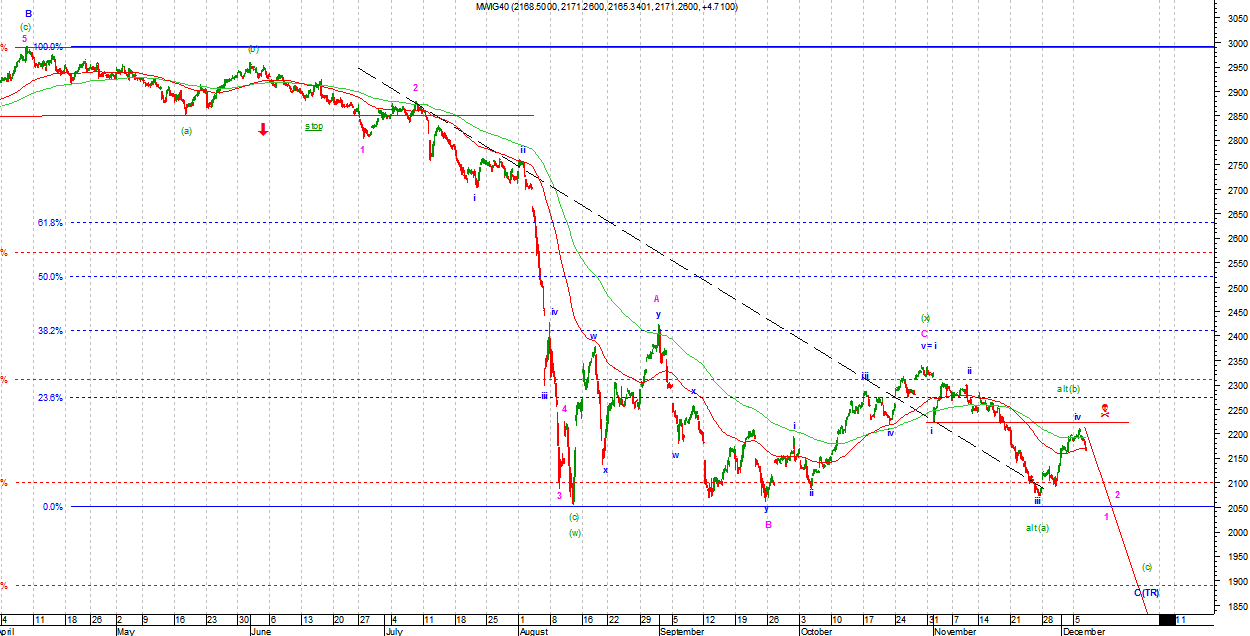Click the red skull and crossbones marker
1250x636 pixels.
tap(1105, 410)
